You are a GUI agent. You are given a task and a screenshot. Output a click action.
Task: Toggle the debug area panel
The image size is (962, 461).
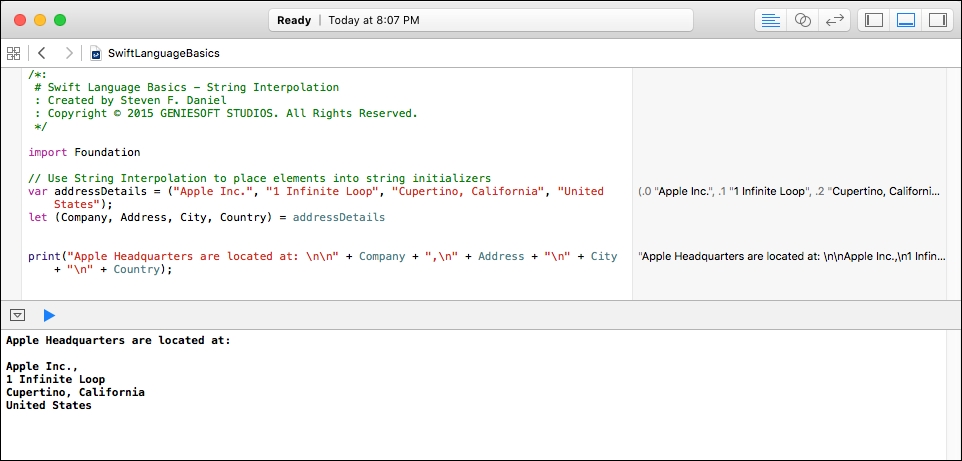(x=906, y=20)
